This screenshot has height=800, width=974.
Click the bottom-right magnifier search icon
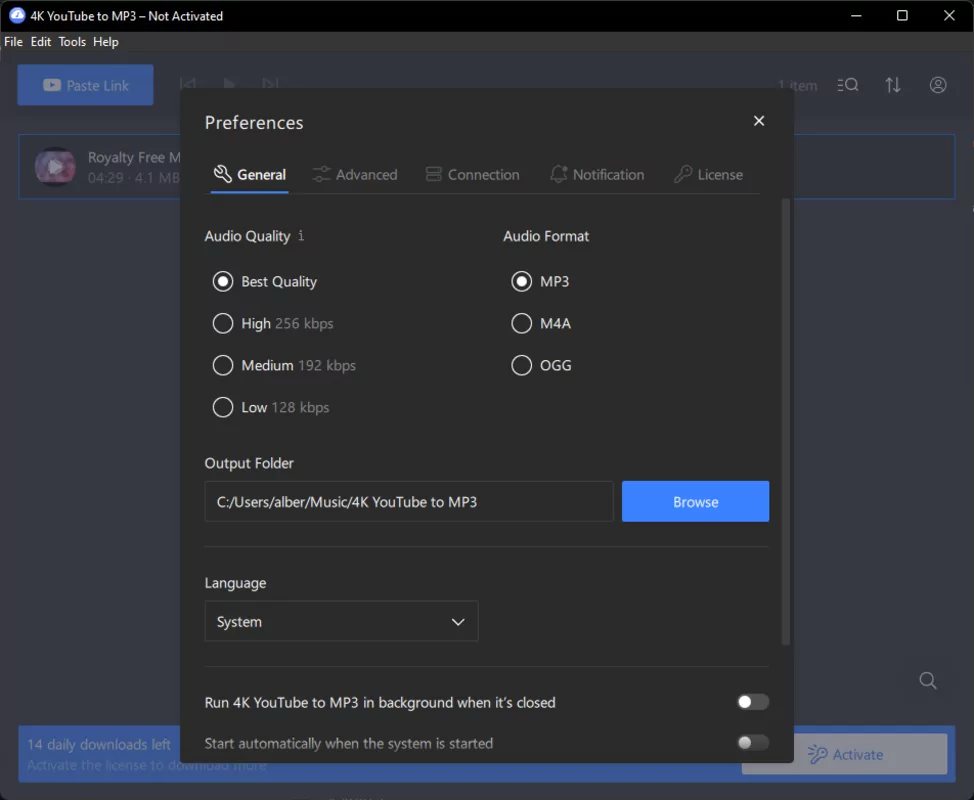[927, 680]
